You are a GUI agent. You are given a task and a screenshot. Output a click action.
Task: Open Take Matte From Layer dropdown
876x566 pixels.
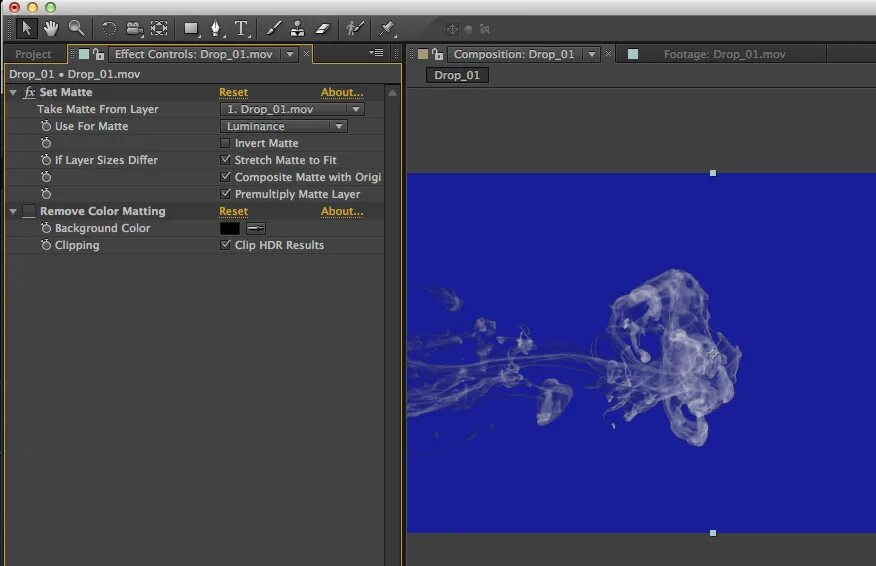pyautogui.click(x=292, y=109)
